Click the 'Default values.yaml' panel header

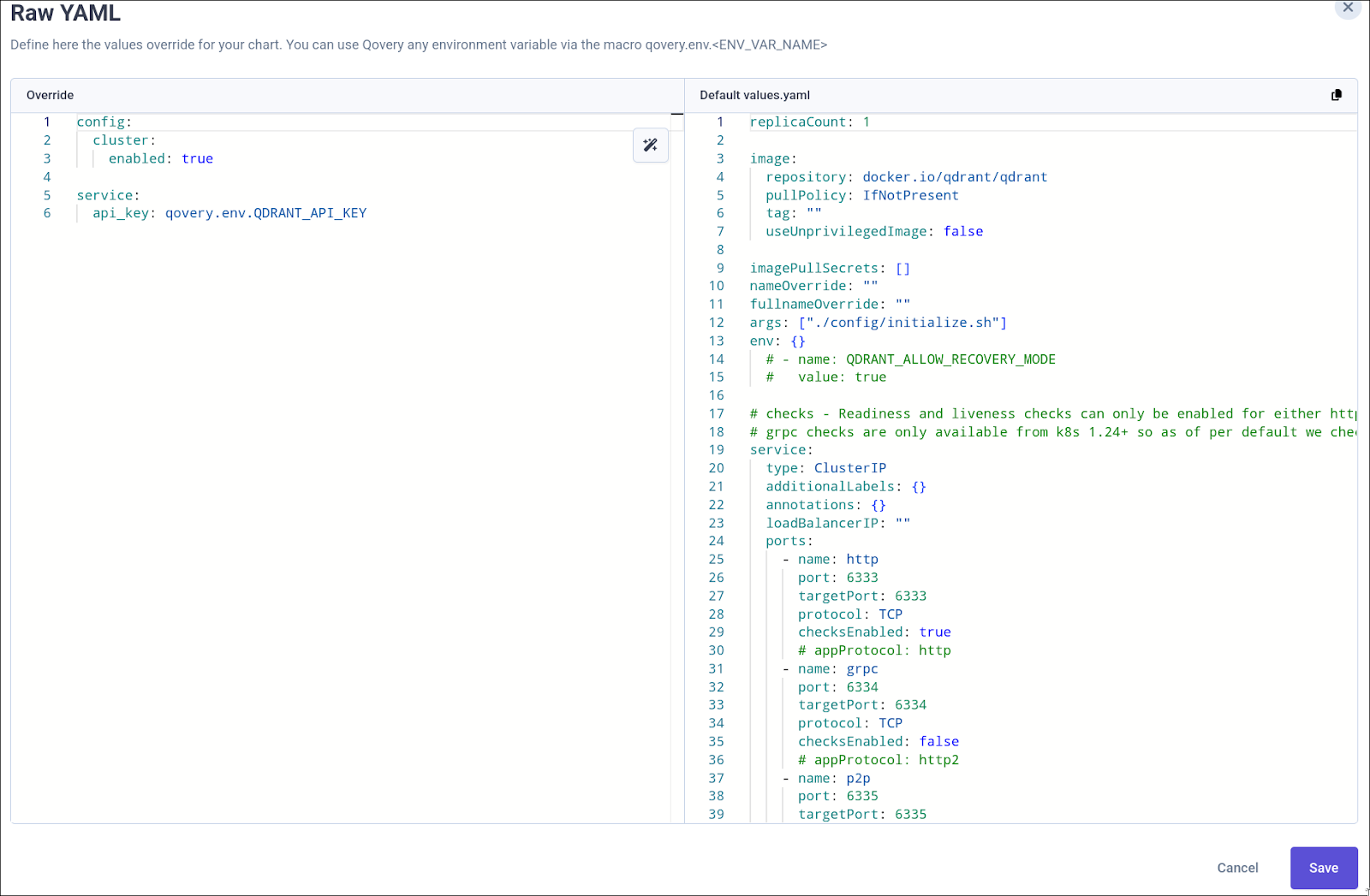pos(755,95)
